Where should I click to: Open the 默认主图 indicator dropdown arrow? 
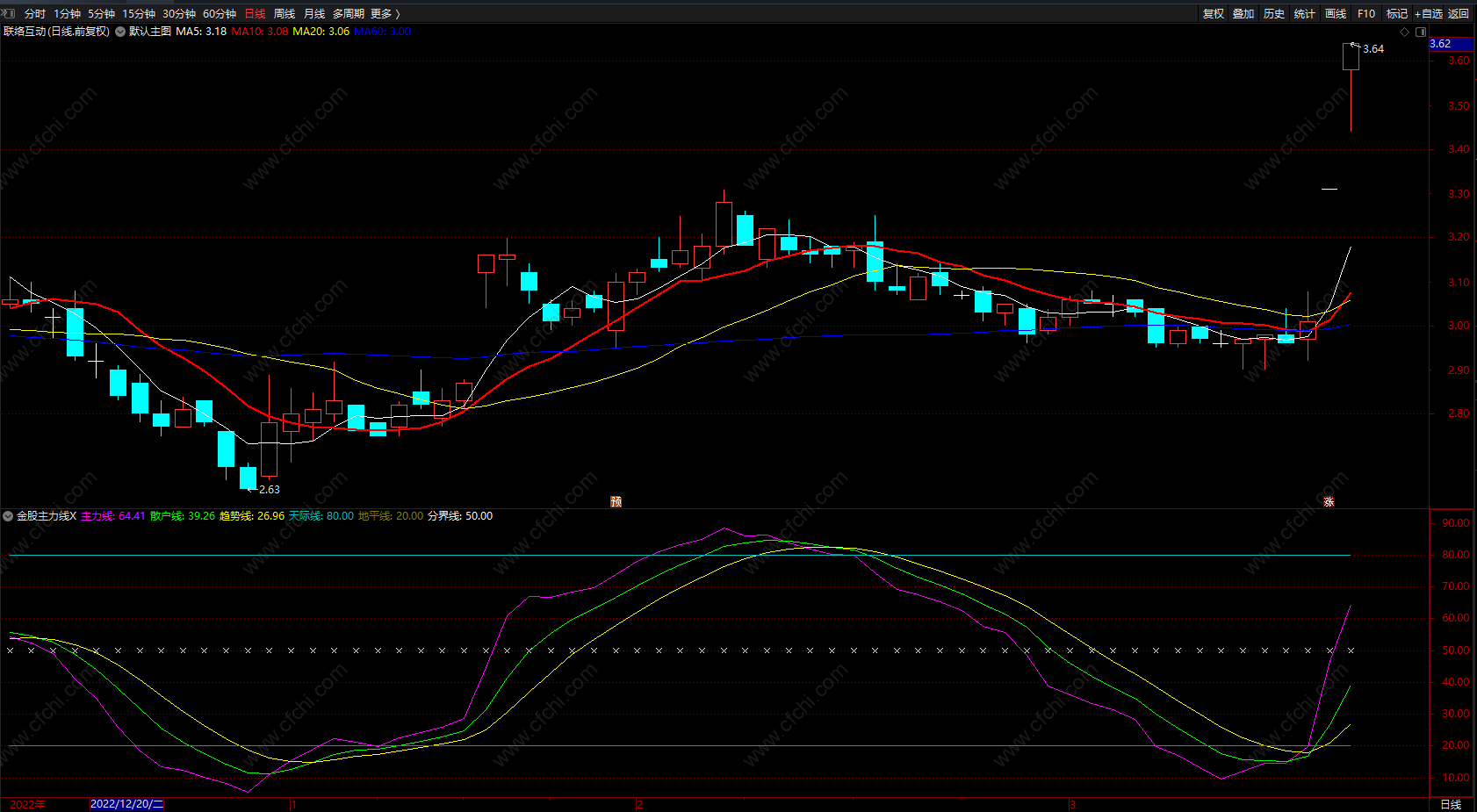coord(120,32)
